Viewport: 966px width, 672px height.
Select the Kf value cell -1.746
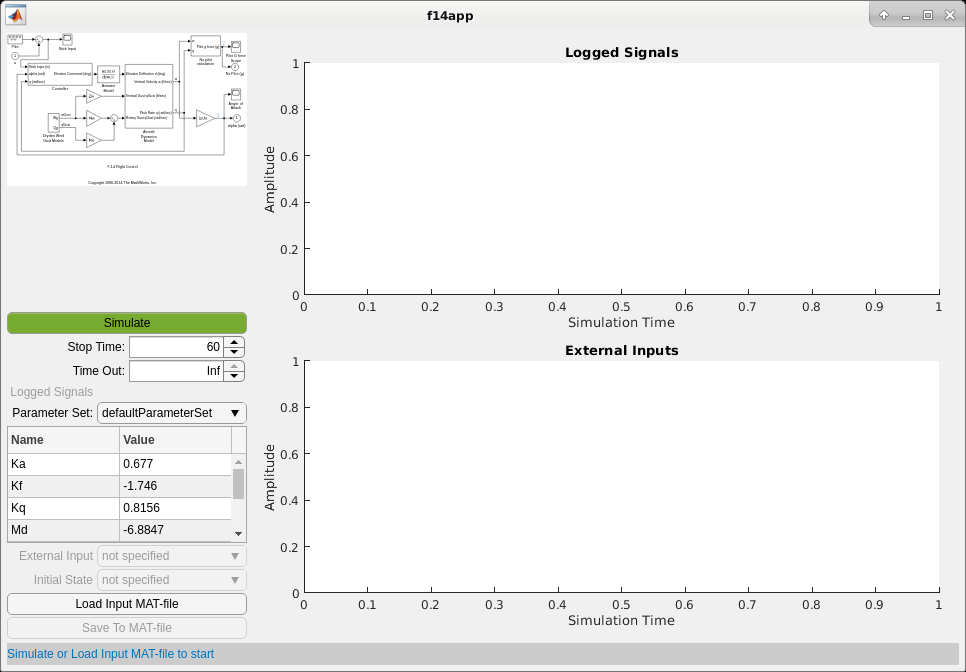[x=176, y=486]
